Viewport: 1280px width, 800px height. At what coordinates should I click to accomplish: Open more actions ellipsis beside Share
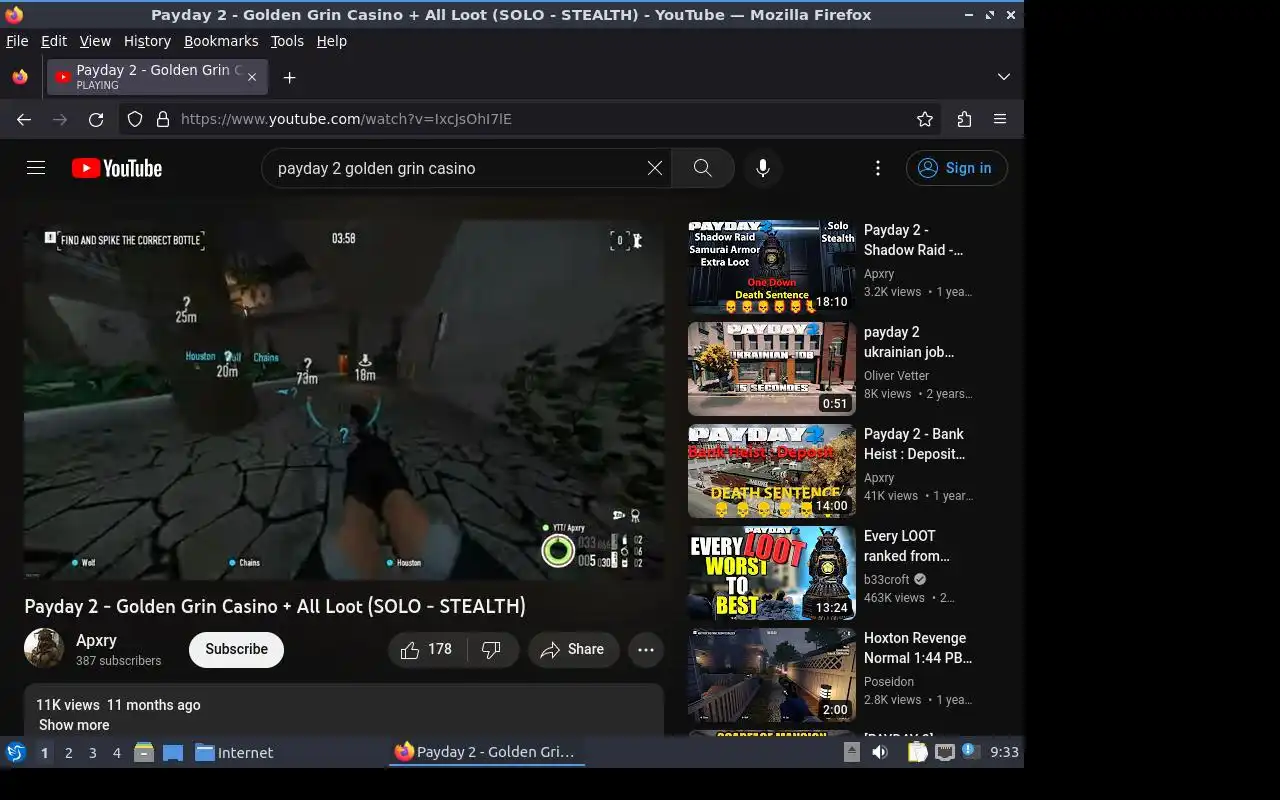click(x=646, y=650)
